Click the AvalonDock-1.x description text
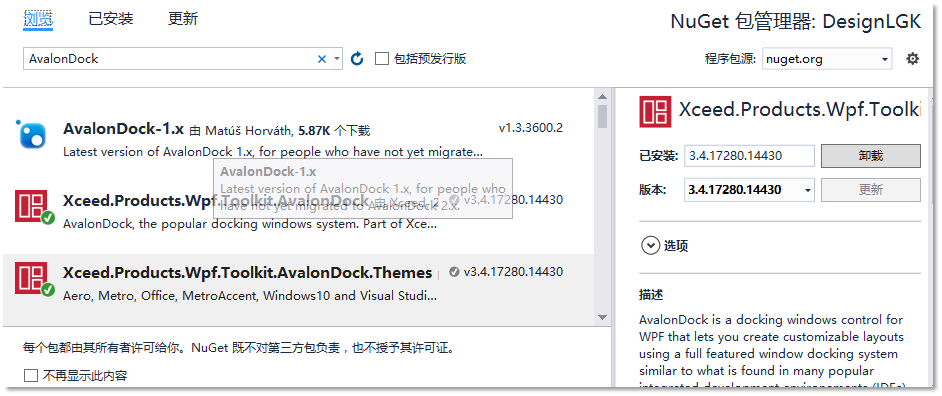This screenshot has width=942, height=396. 273,152
